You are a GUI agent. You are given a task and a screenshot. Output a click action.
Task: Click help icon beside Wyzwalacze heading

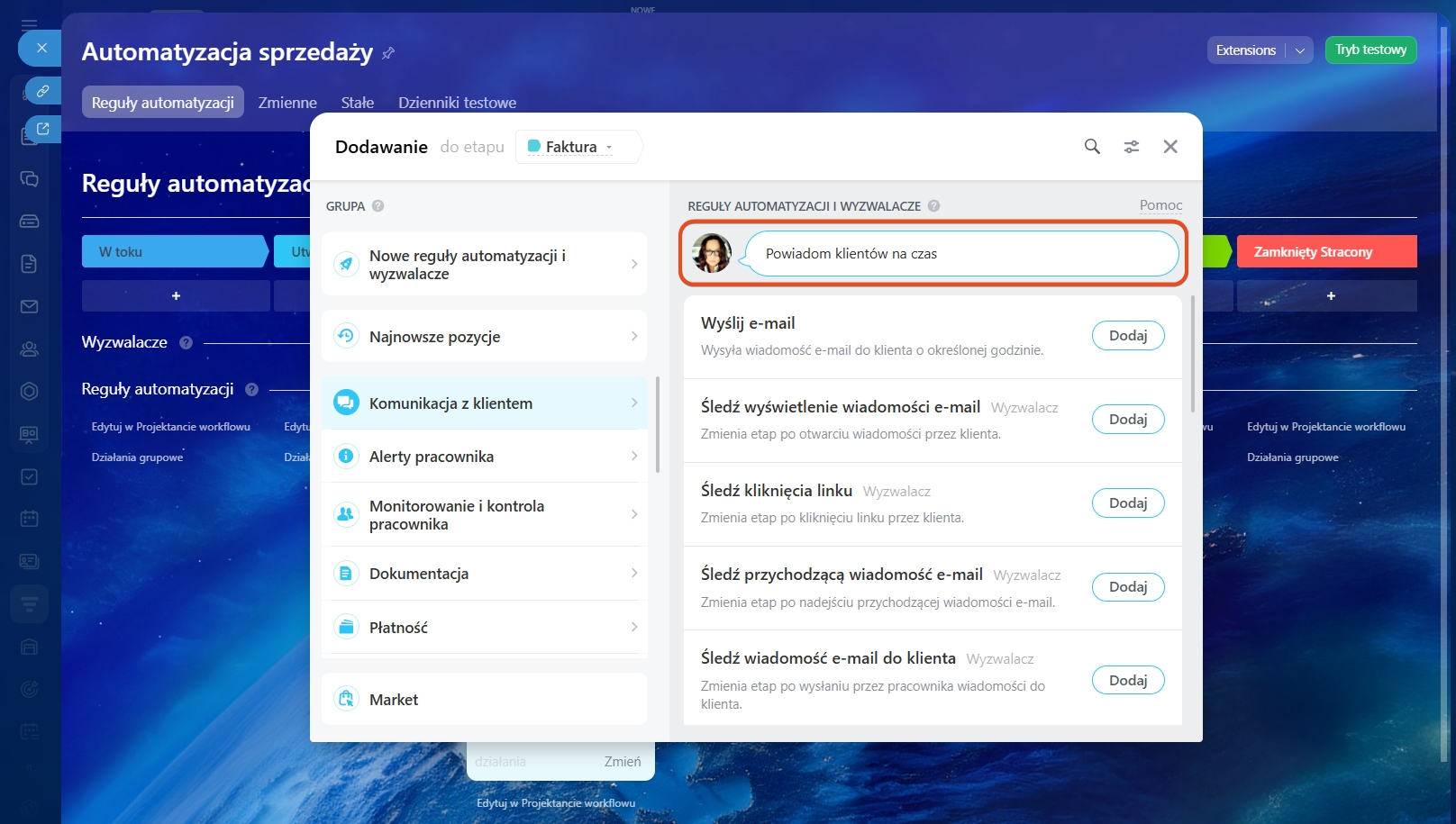(186, 342)
